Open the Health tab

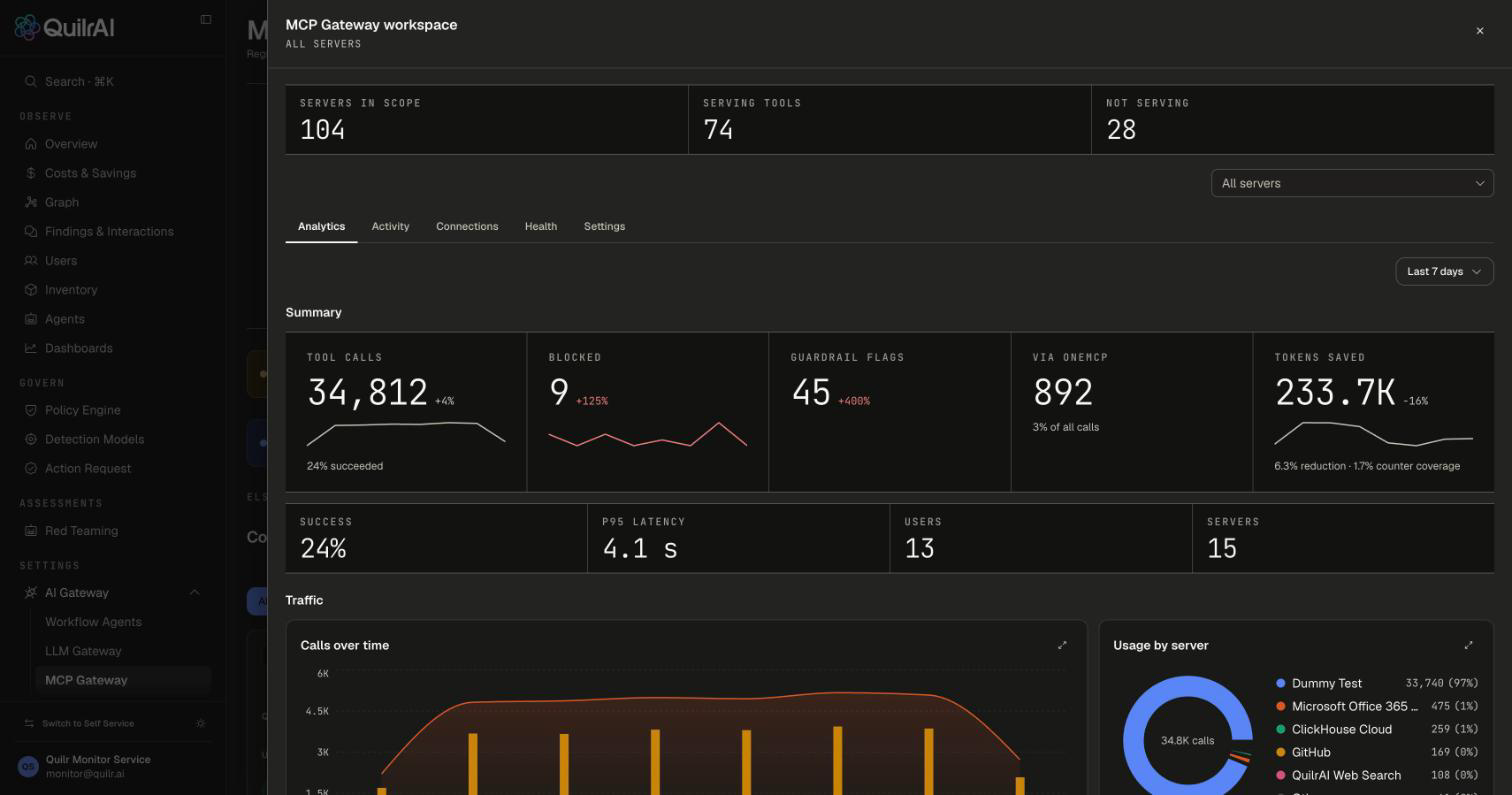point(541,226)
